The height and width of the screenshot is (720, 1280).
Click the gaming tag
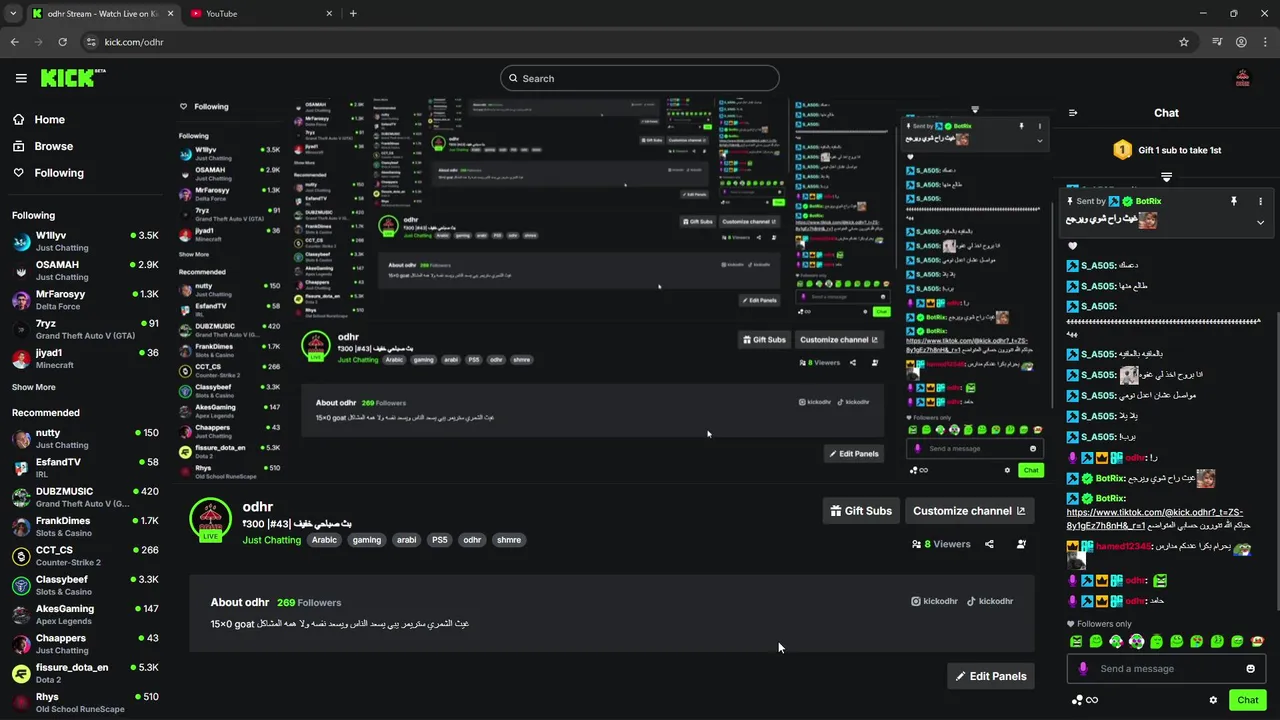click(x=367, y=540)
